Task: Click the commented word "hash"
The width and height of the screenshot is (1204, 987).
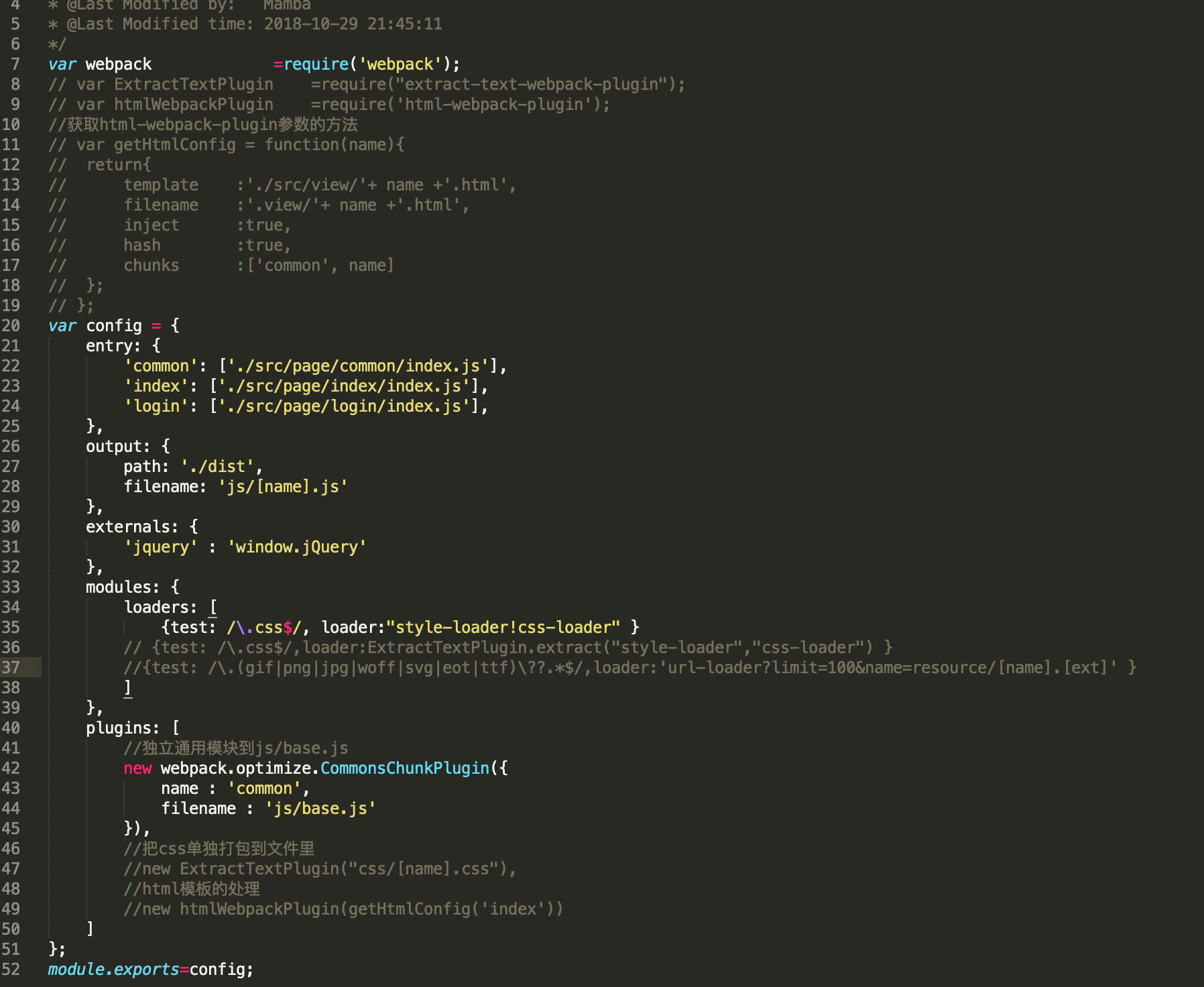Action: (x=142, y=245)
